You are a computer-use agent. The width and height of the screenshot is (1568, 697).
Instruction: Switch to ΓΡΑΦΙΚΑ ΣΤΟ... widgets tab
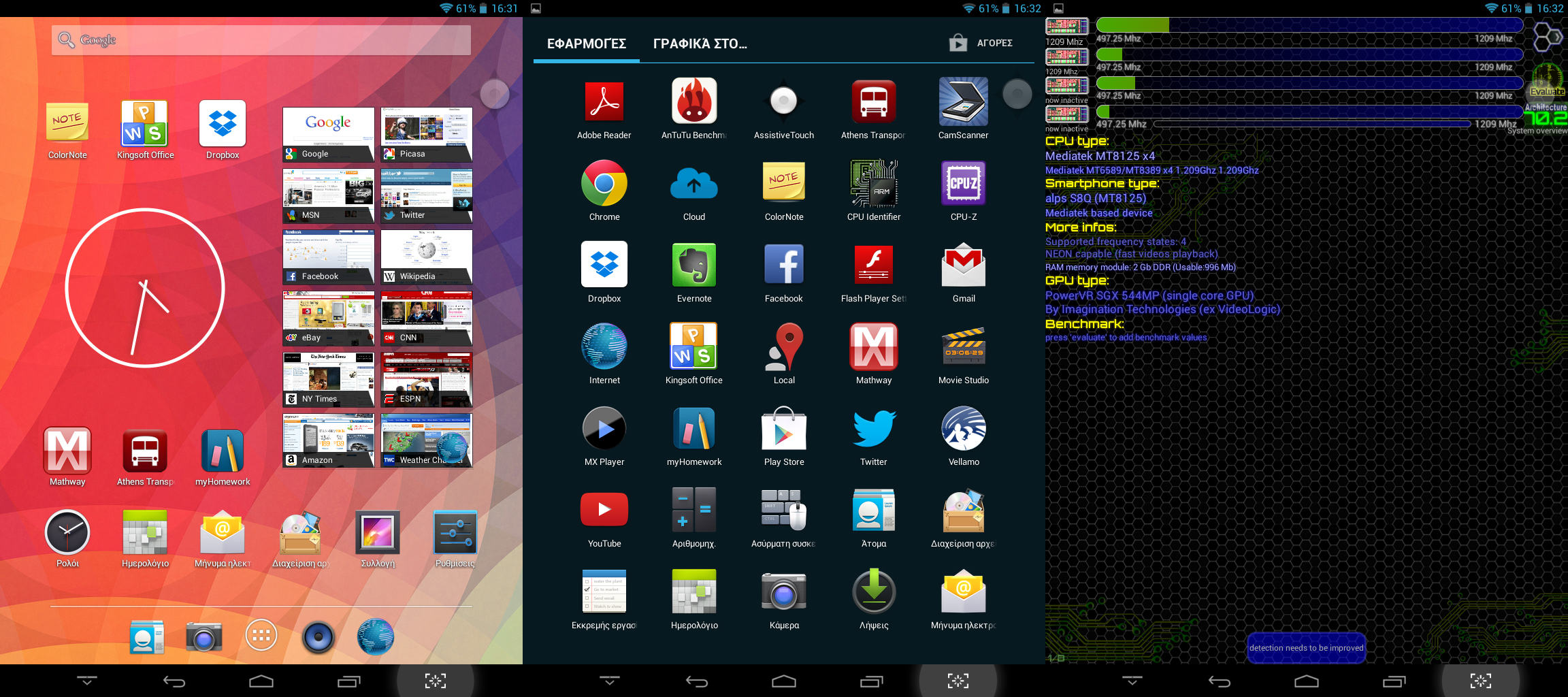(x=700, y=44)
